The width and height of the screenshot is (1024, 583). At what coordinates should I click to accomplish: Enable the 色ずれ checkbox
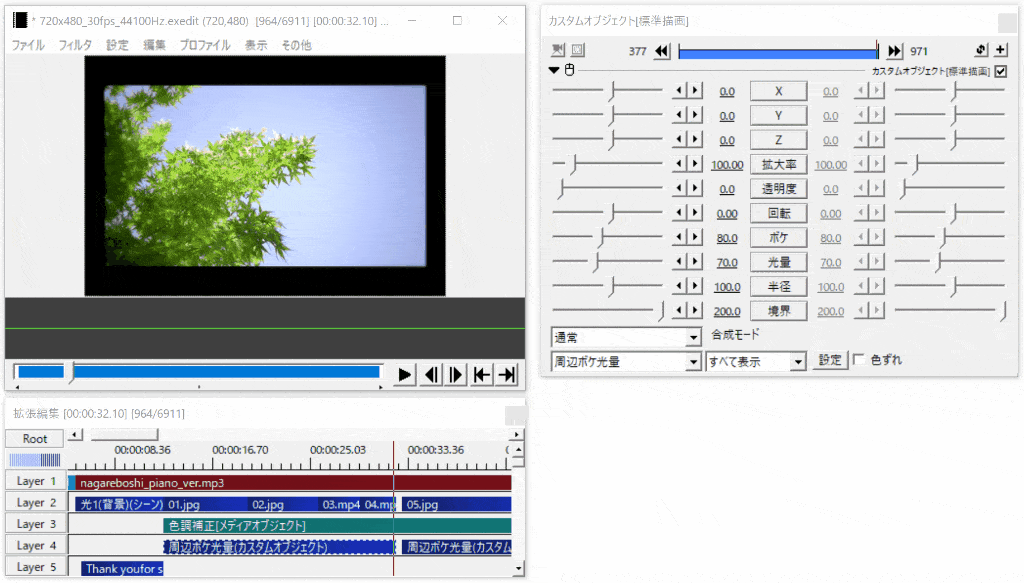859,360
